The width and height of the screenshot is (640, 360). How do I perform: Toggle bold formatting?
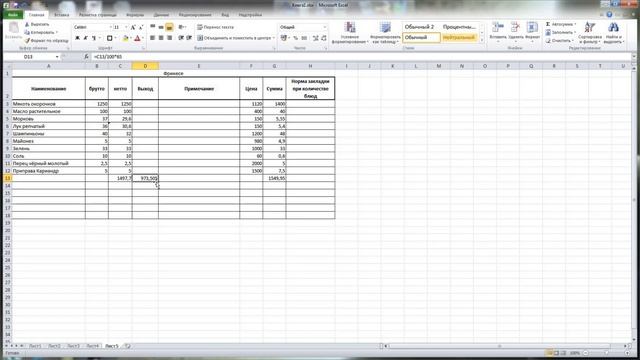(x=78, y=38)
